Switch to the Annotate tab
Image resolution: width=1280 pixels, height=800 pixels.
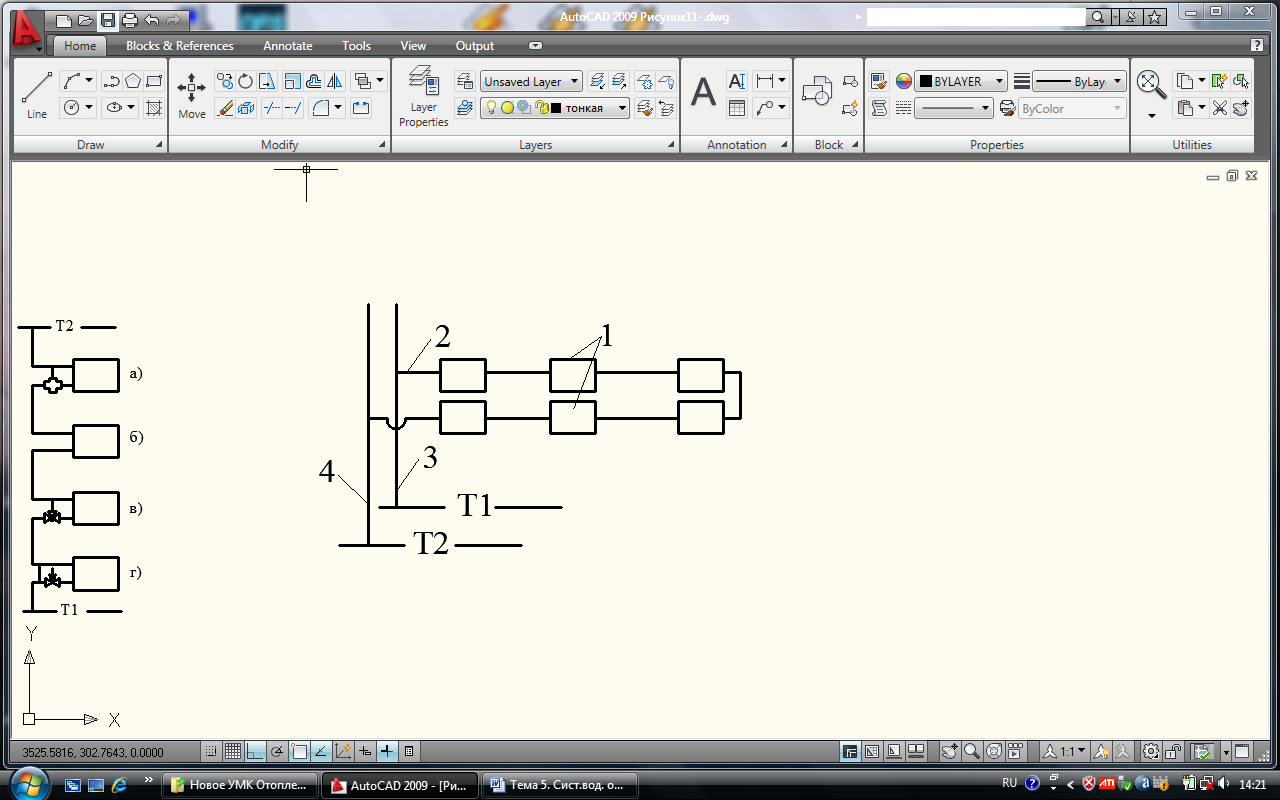(288, 46)
